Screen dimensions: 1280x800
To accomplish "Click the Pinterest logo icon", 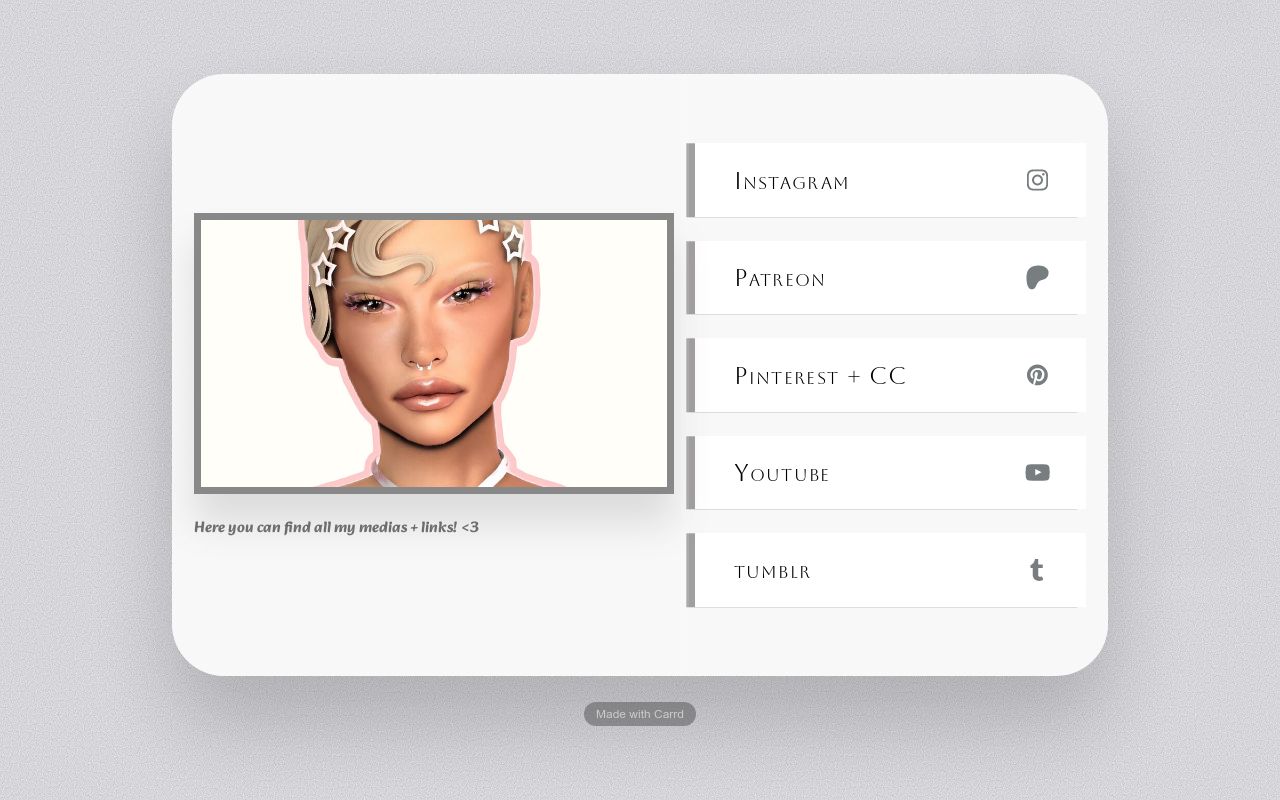I will (x=1037, y=375).
